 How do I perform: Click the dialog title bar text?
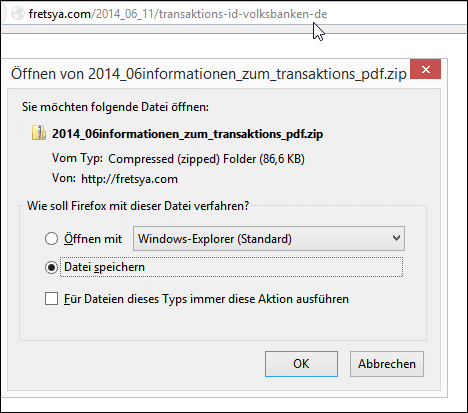coord(209,73)
